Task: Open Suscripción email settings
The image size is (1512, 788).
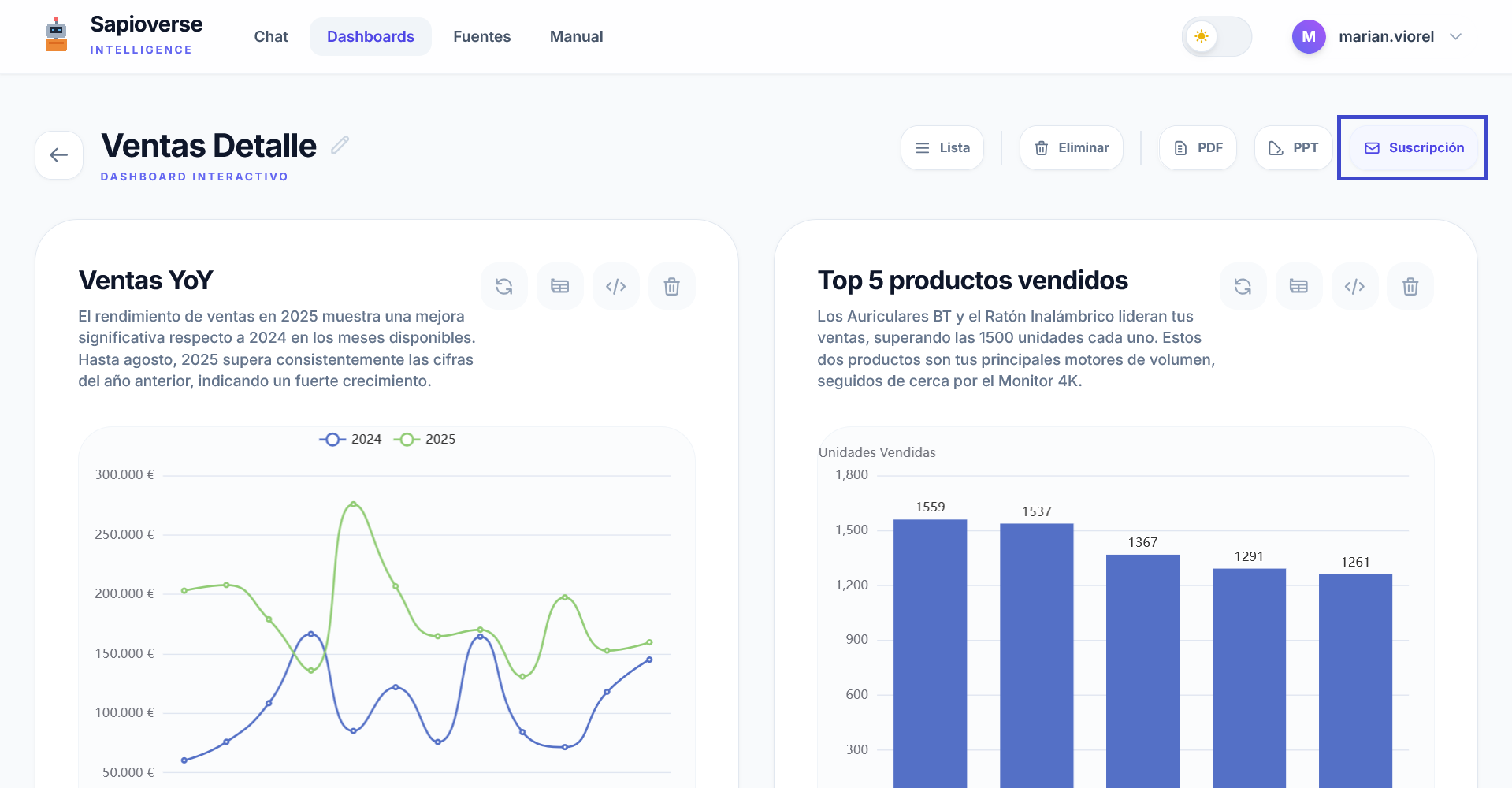Action: click(x=1414, y=147)
